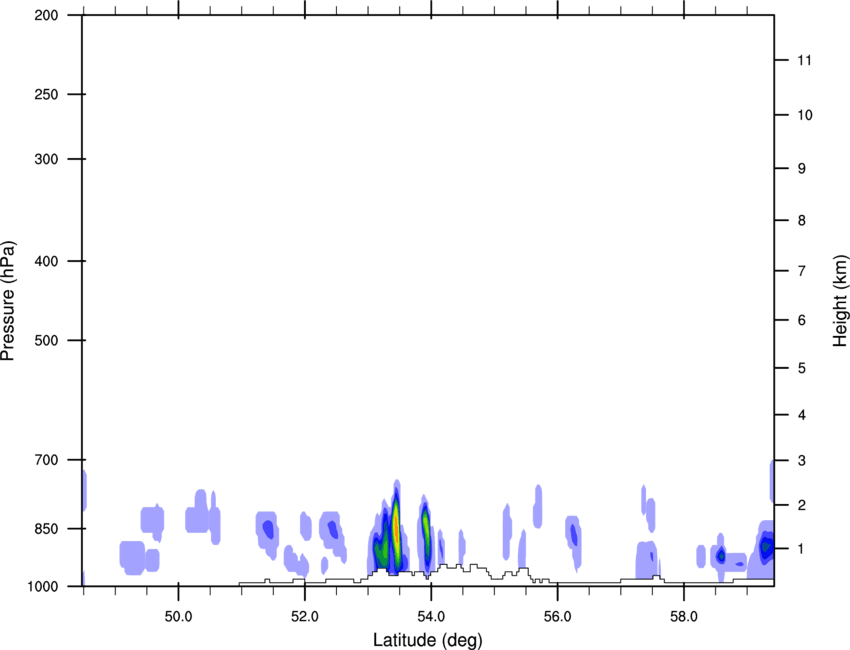Click the yellow-red peak contour core
The image size is (850, 650).
pyautogui.click(x=396, y=530)
